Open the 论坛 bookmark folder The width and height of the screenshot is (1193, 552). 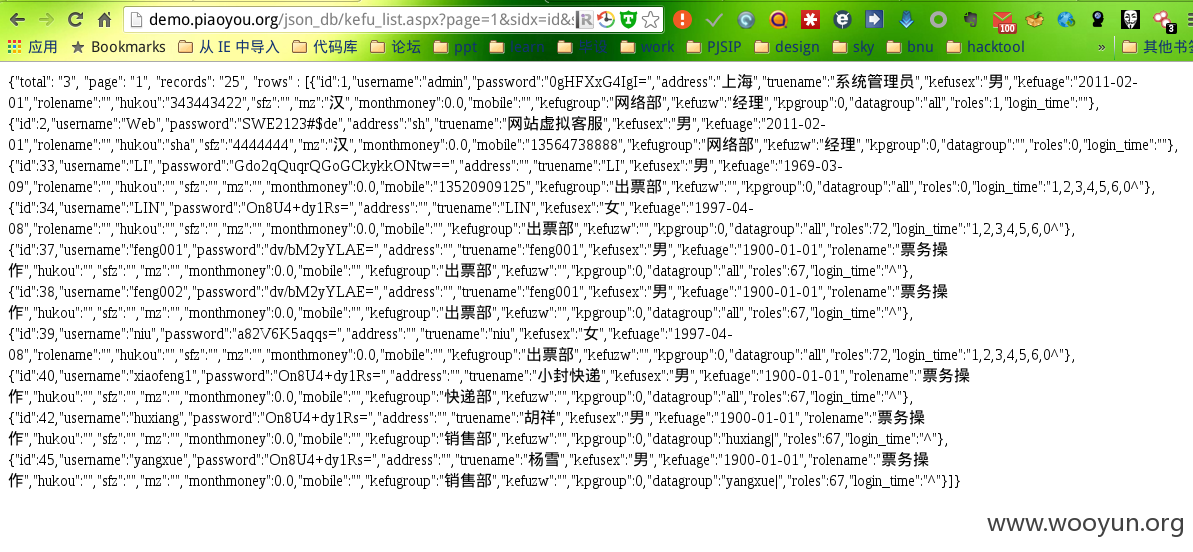(396, 47)
